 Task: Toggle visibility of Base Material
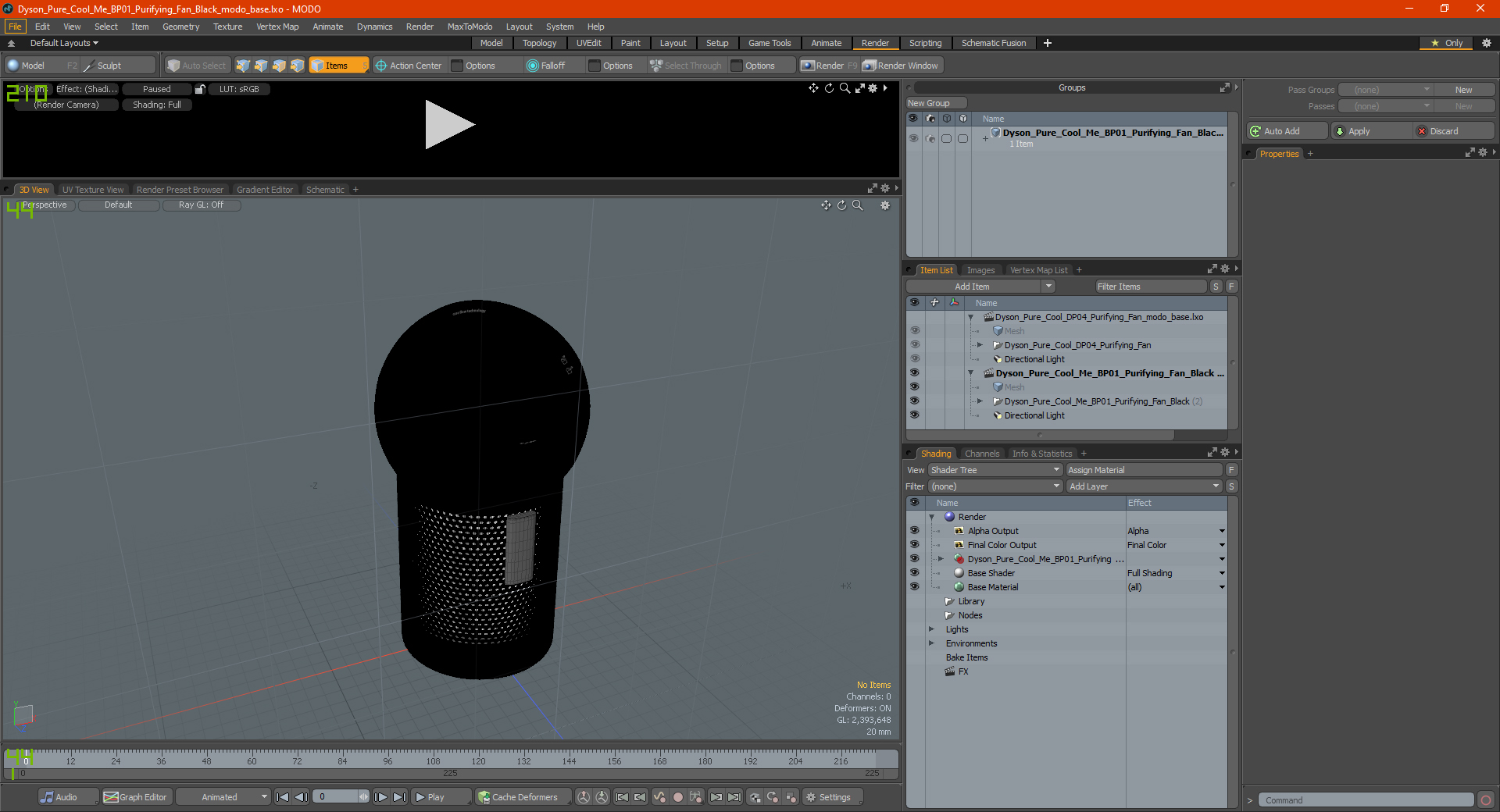(914, 587)
